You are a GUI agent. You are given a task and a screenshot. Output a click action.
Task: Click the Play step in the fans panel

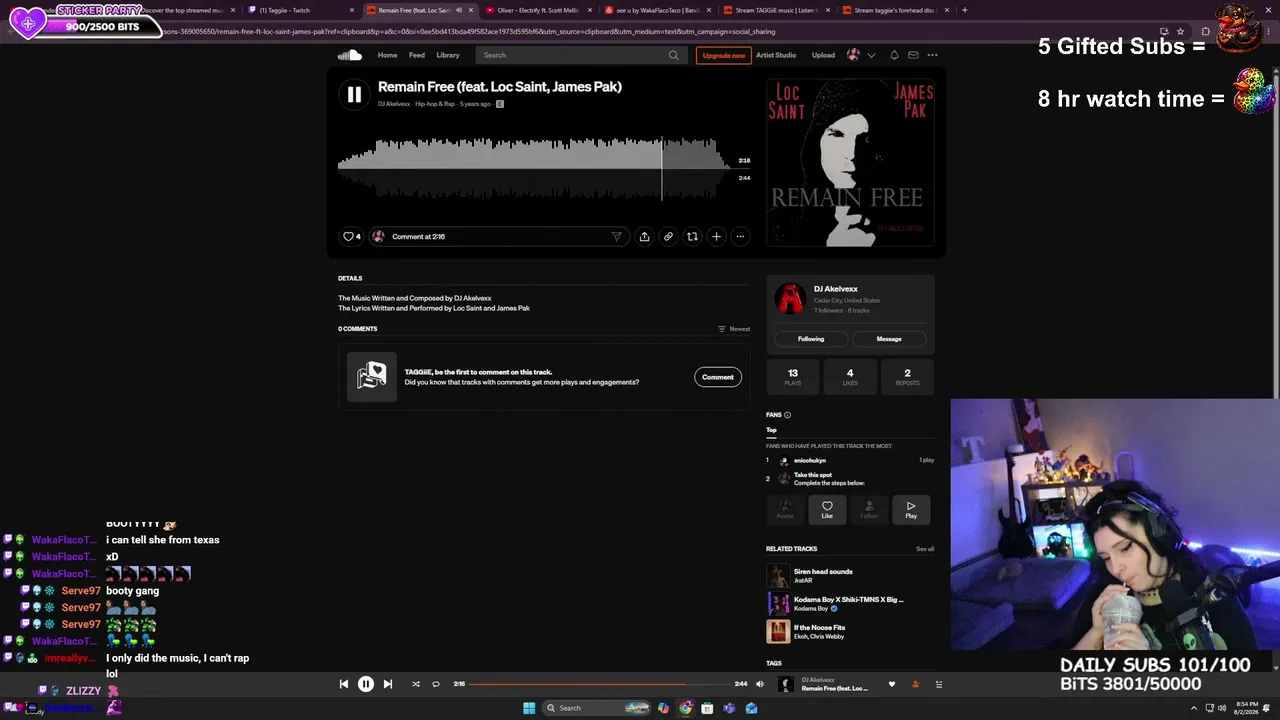pos(911,509)
